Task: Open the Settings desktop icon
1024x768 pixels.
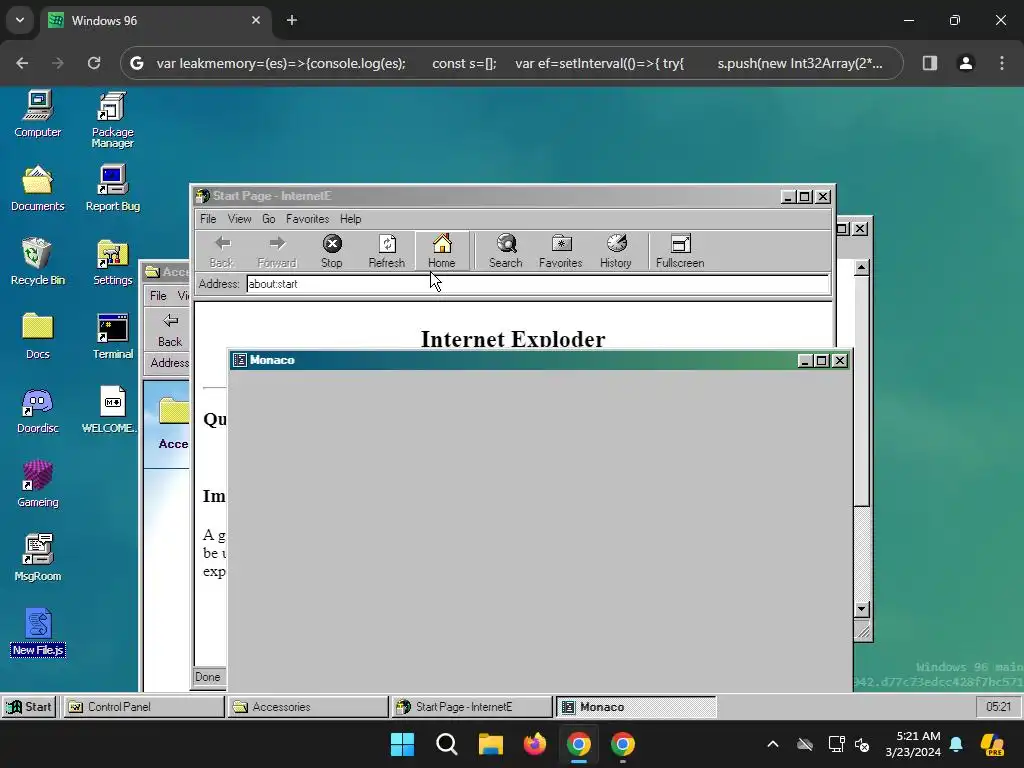Action: 112,262
